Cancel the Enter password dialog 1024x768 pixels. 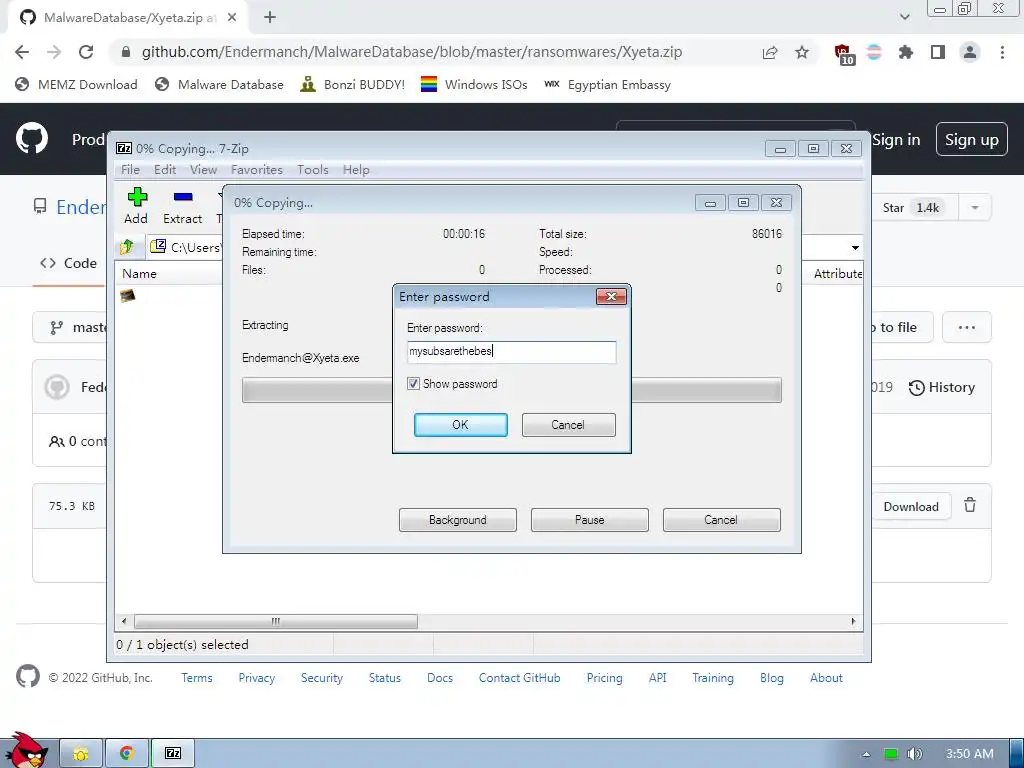pos(568,424)
